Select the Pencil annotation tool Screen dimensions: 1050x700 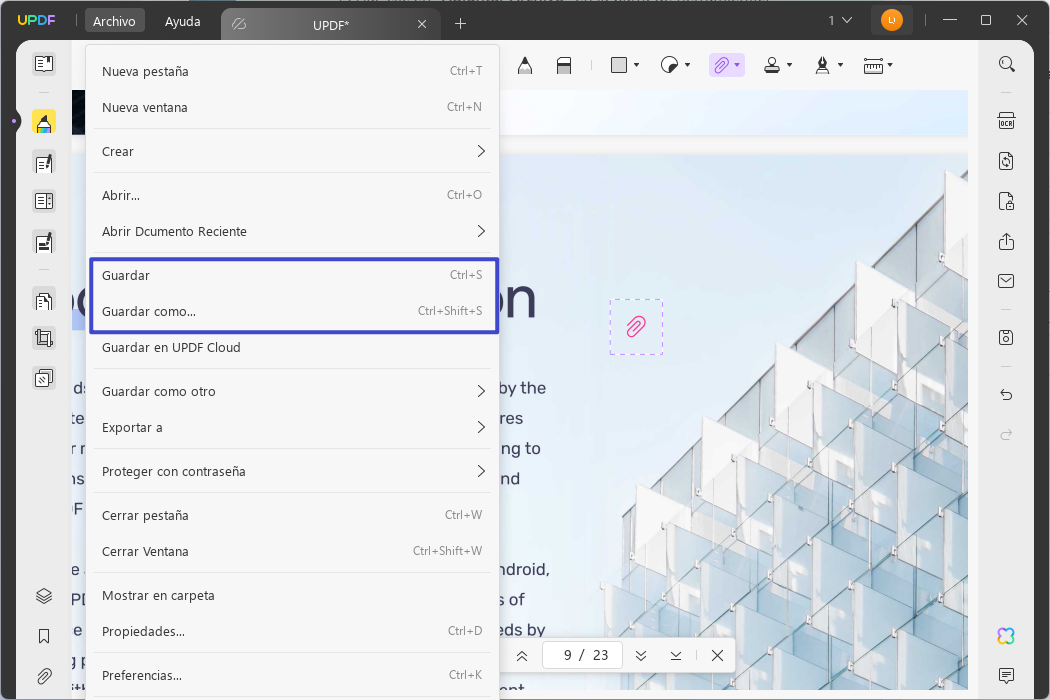524,65
